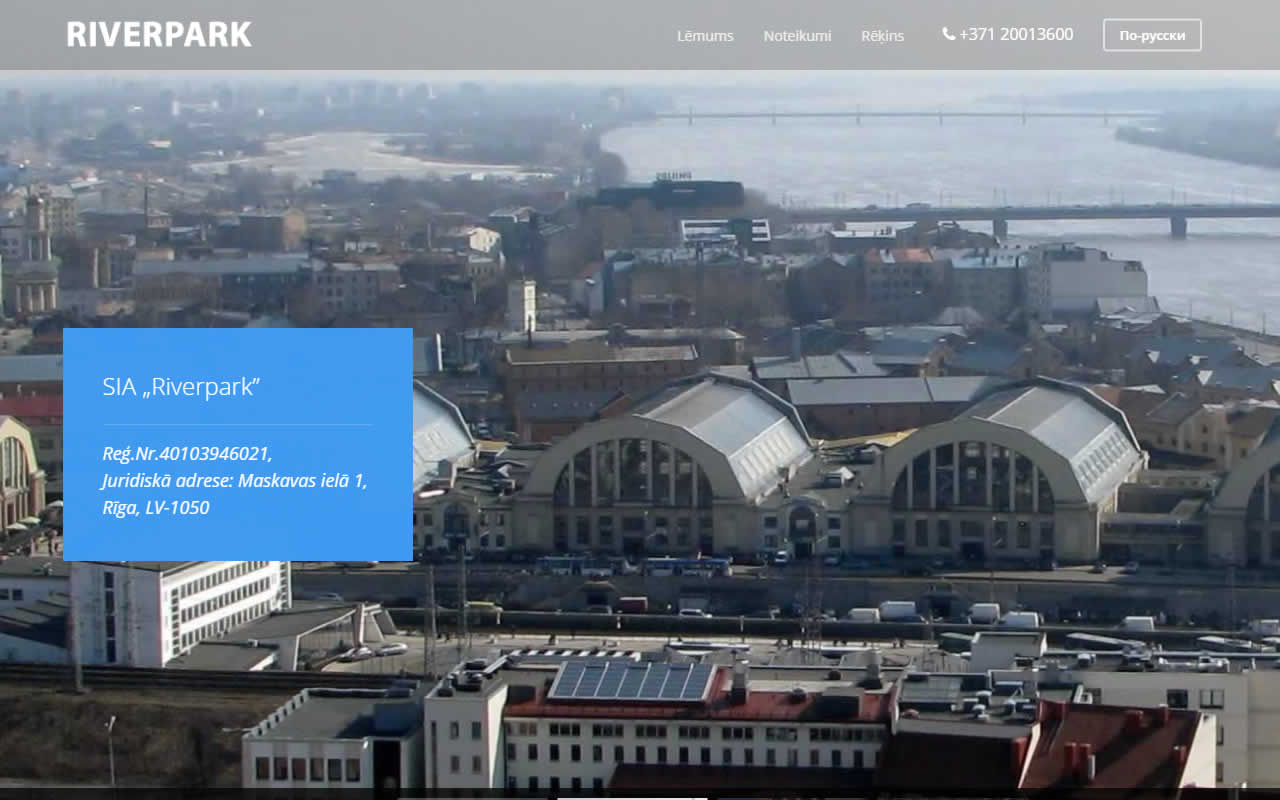This screenshot has width=1280, height=800.
Task: Click the RIVERPARK logo
Action: (159, 35)
